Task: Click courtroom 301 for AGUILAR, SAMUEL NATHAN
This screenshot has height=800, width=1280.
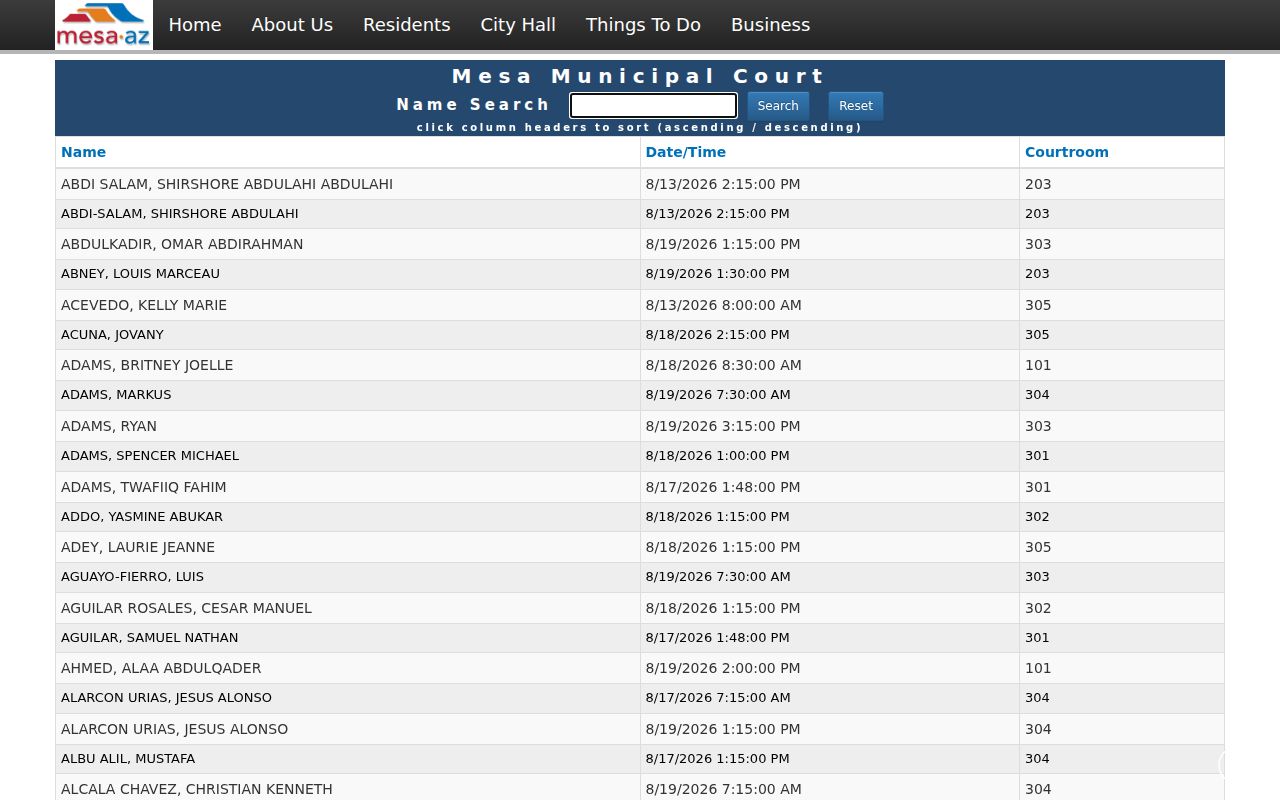Action: click(1037, 638)
